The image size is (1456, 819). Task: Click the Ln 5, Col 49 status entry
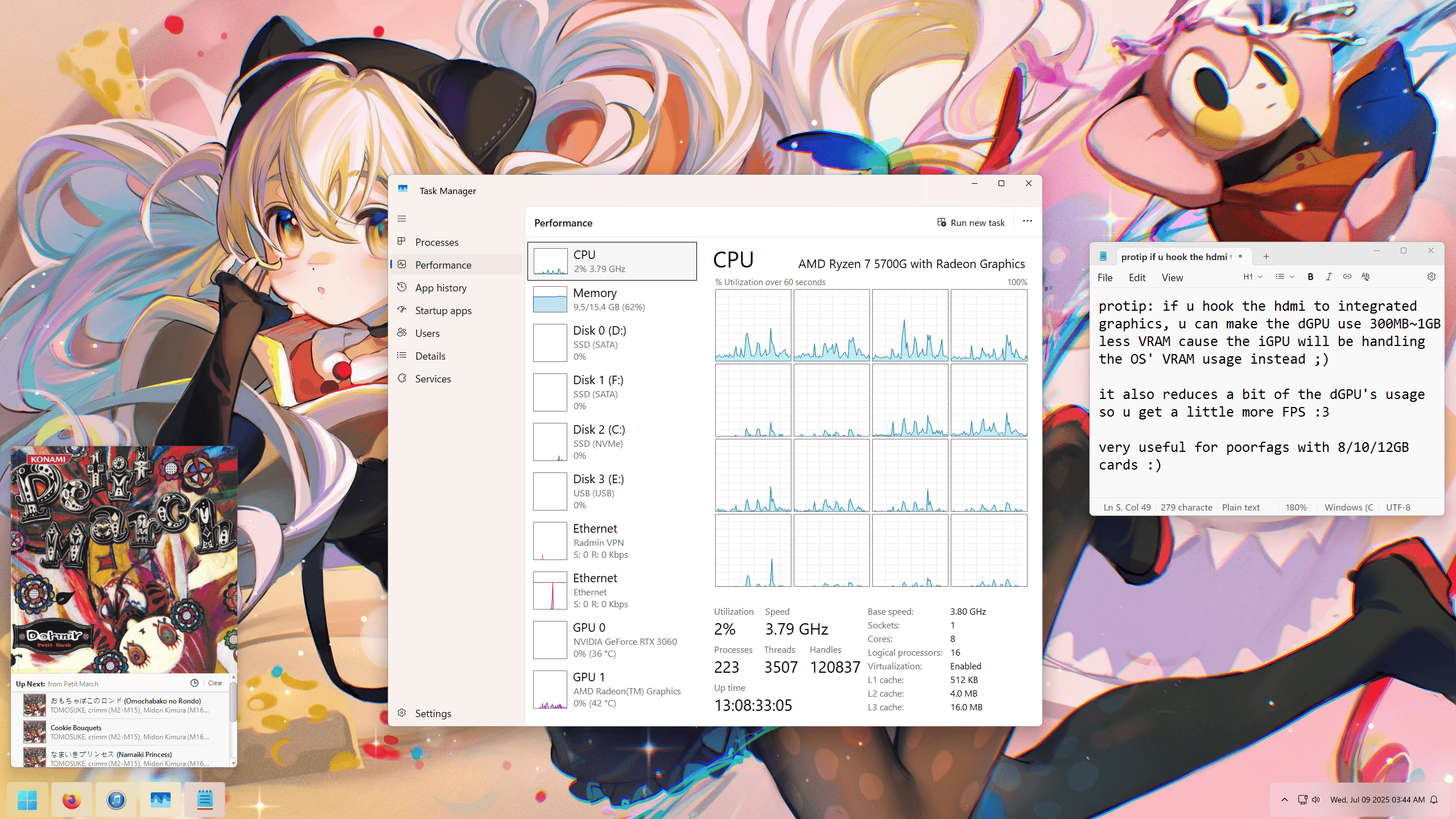(x=1127, y=507)
